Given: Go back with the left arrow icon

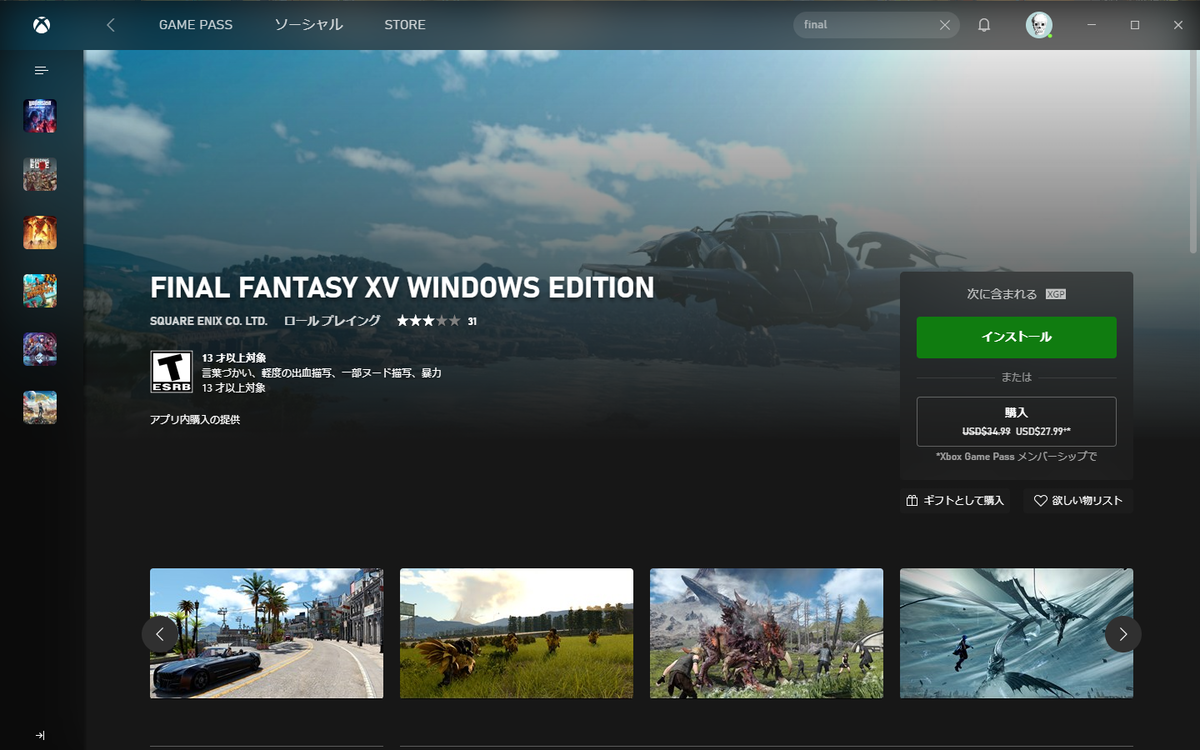Looking at the screenshot, I should coord(110,25).
